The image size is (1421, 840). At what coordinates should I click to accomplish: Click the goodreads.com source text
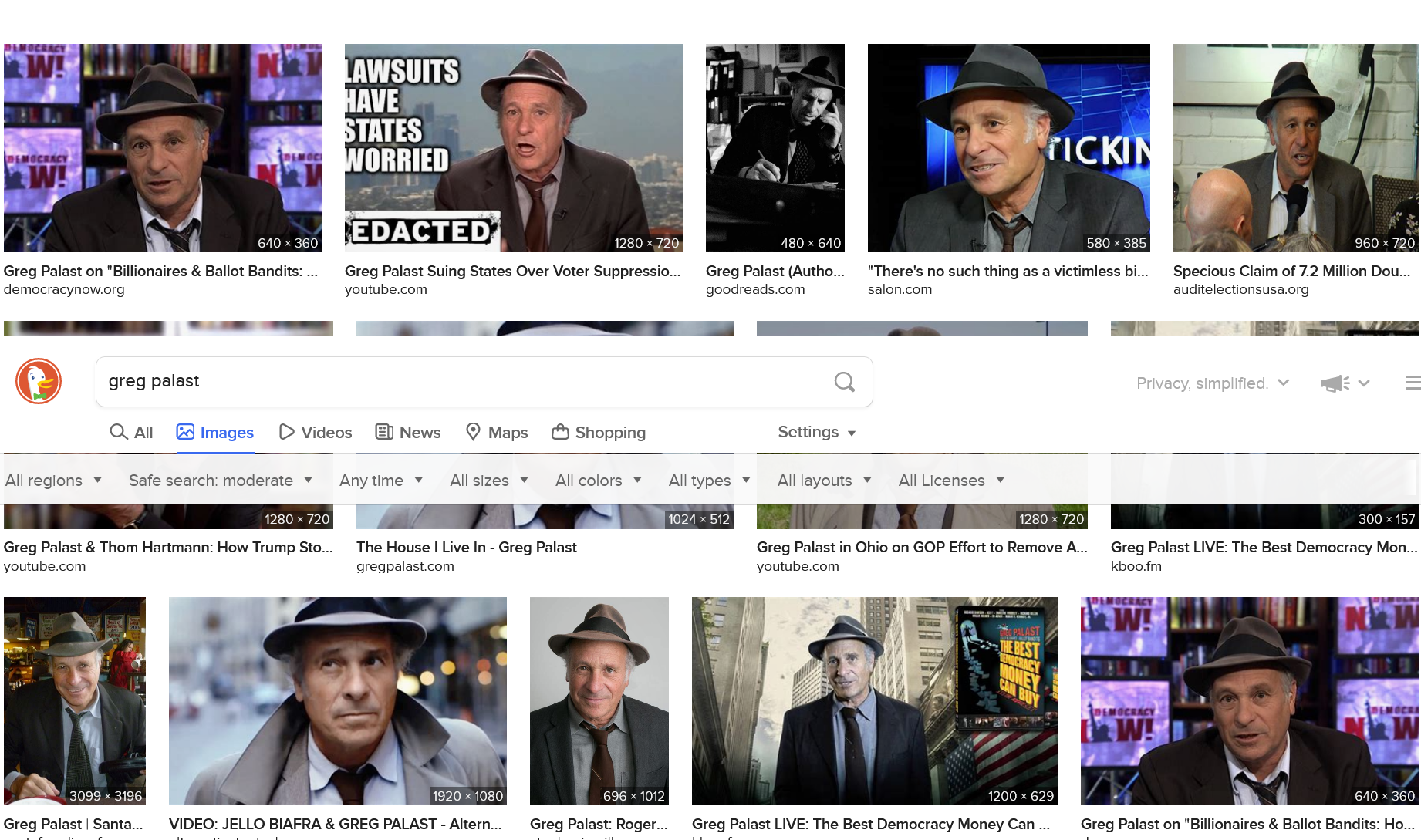755,289
